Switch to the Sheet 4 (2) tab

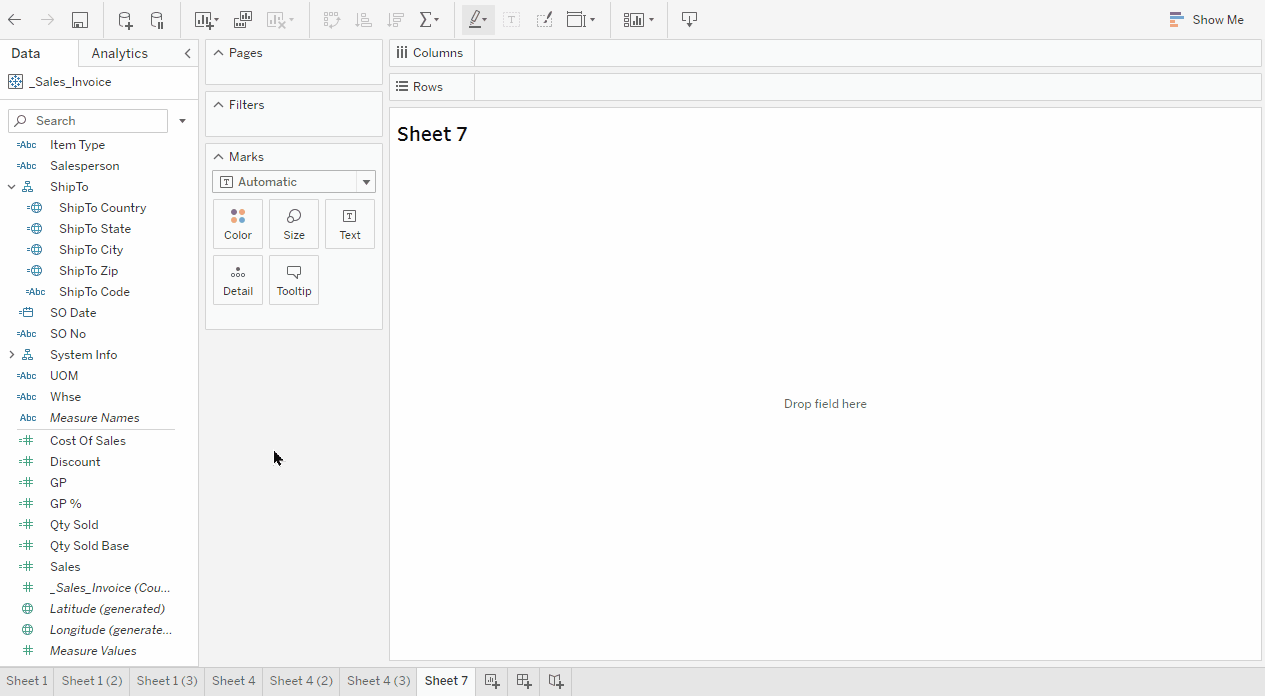pos(301,681)
